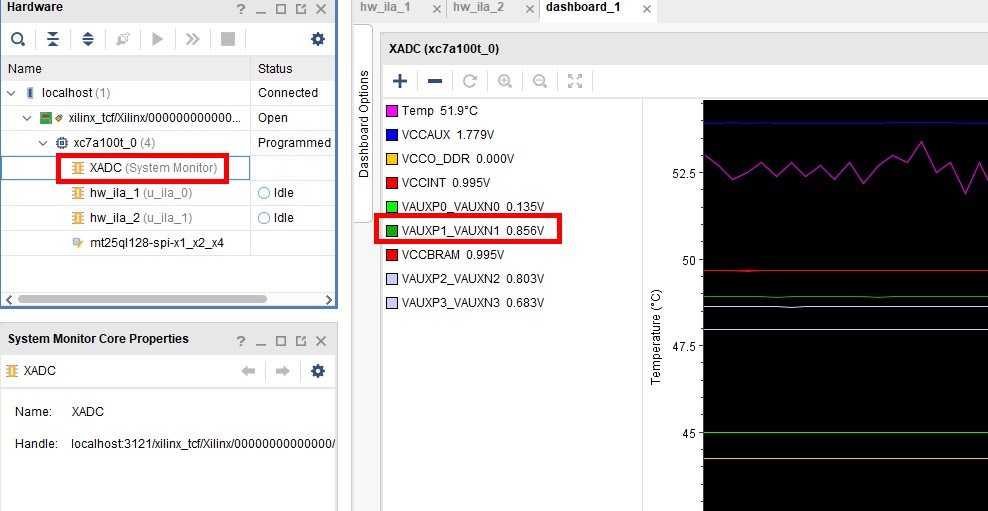Add a sensor with the plus icon

click(x=400, y=81)
